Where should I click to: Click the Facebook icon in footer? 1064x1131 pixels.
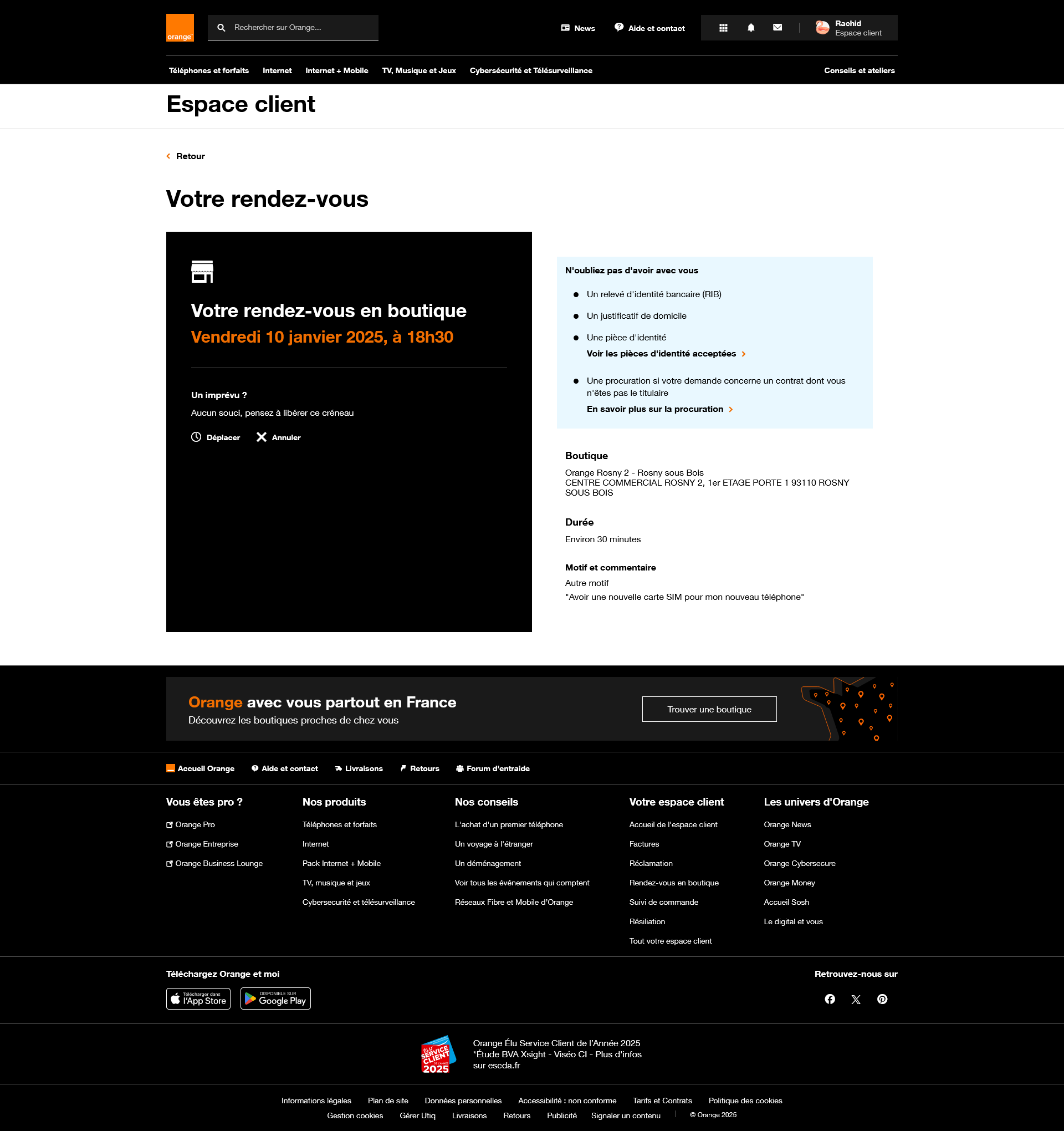830,999
